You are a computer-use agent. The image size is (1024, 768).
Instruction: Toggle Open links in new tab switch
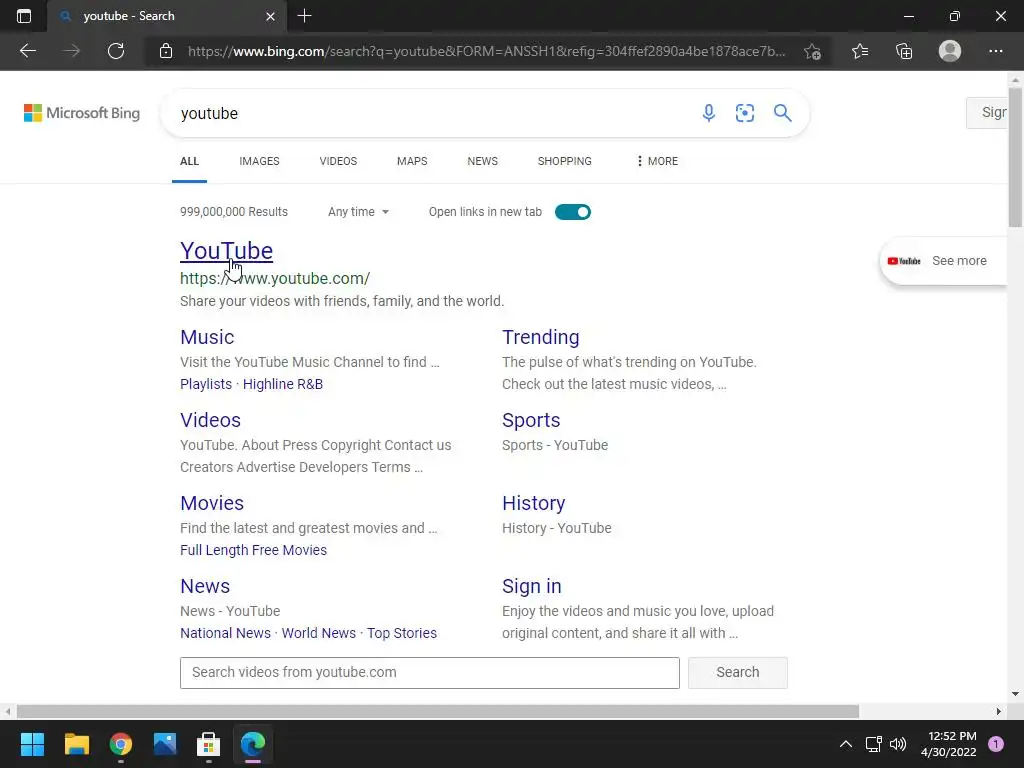click(573, 212)
